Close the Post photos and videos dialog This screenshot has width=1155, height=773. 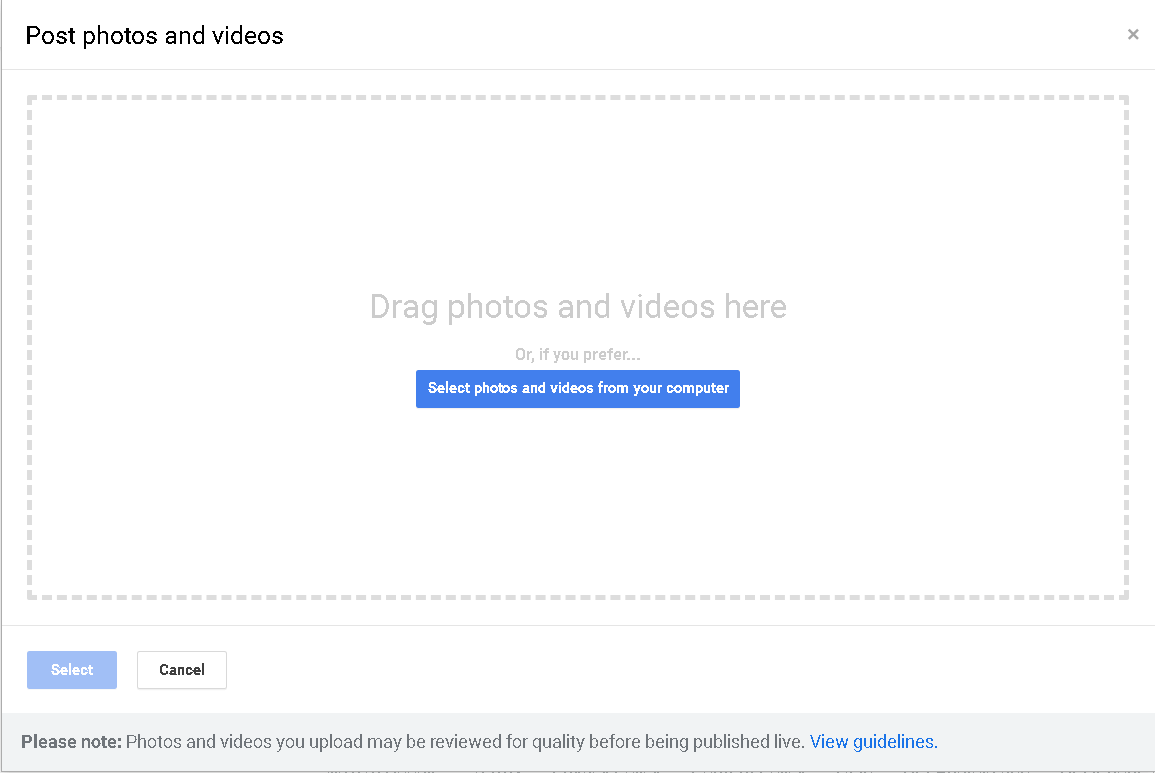[x=1133, y=33]
